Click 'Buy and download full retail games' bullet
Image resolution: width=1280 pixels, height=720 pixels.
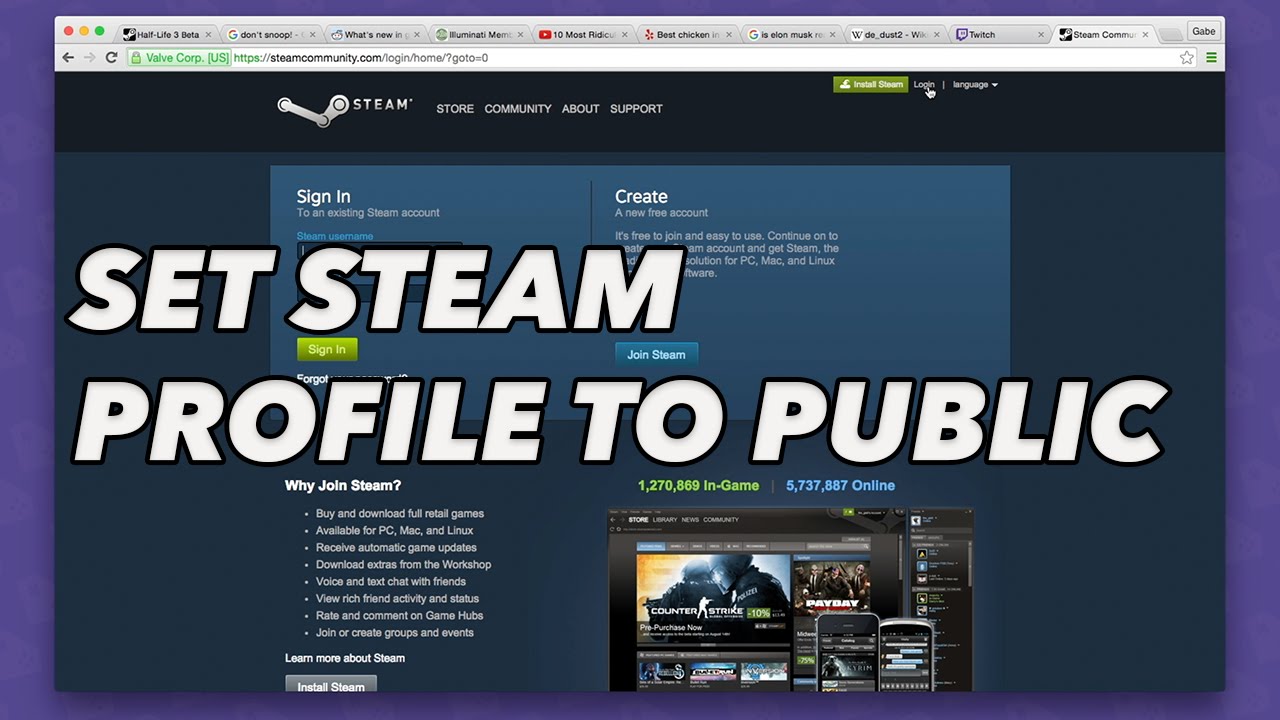[x=400, y=514]
